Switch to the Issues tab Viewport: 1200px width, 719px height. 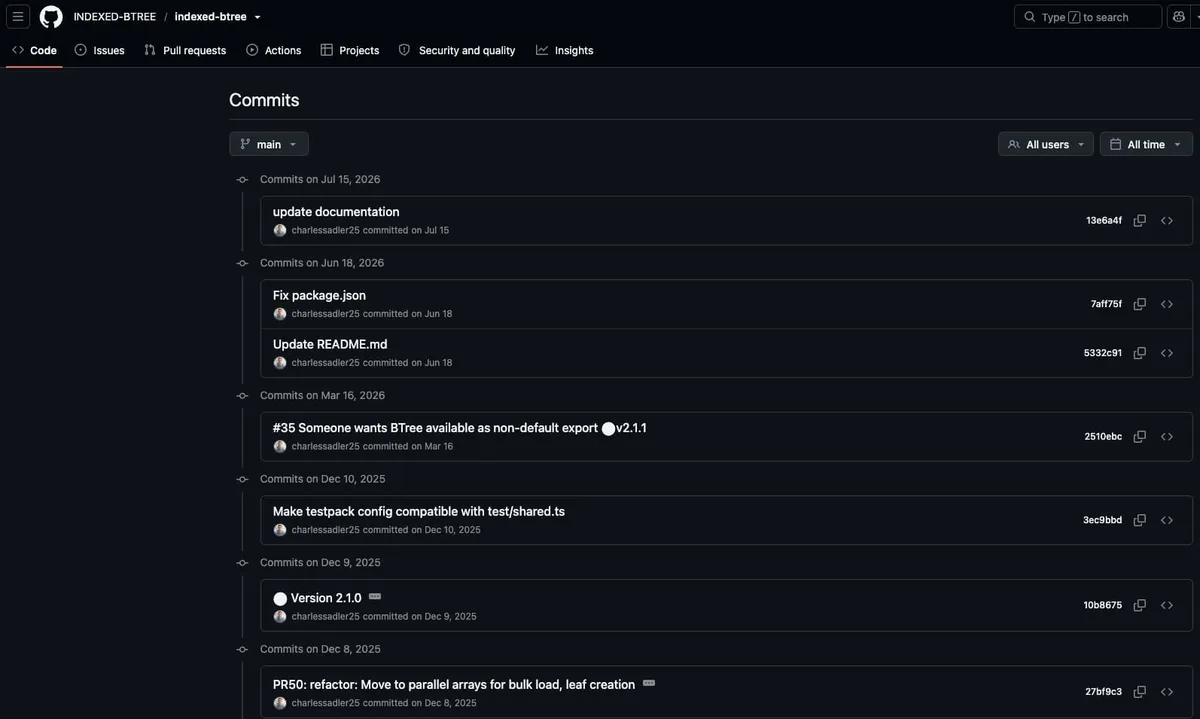tap(99, 50)
